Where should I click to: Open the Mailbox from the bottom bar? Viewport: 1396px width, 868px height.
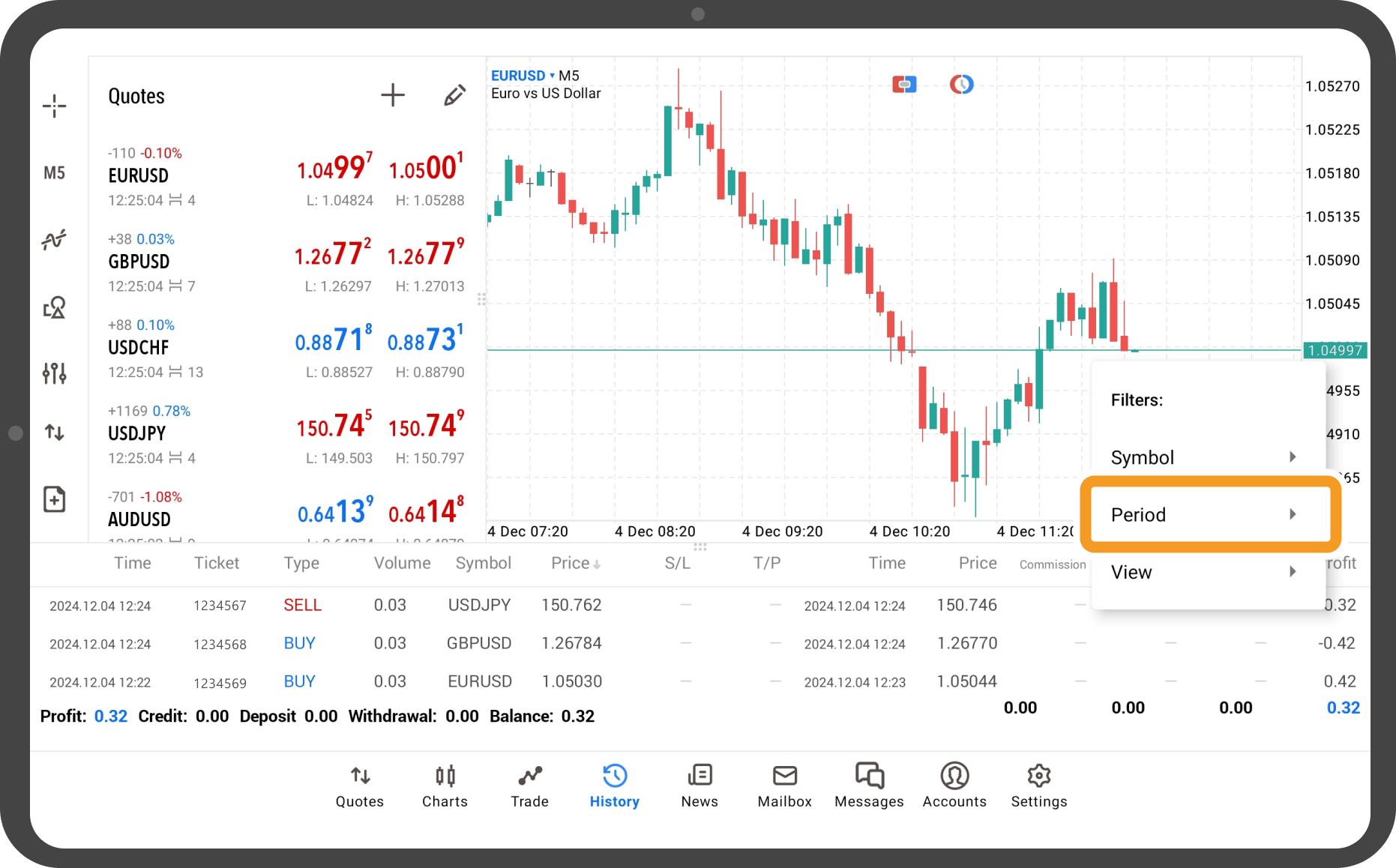[x=784, y=785]
